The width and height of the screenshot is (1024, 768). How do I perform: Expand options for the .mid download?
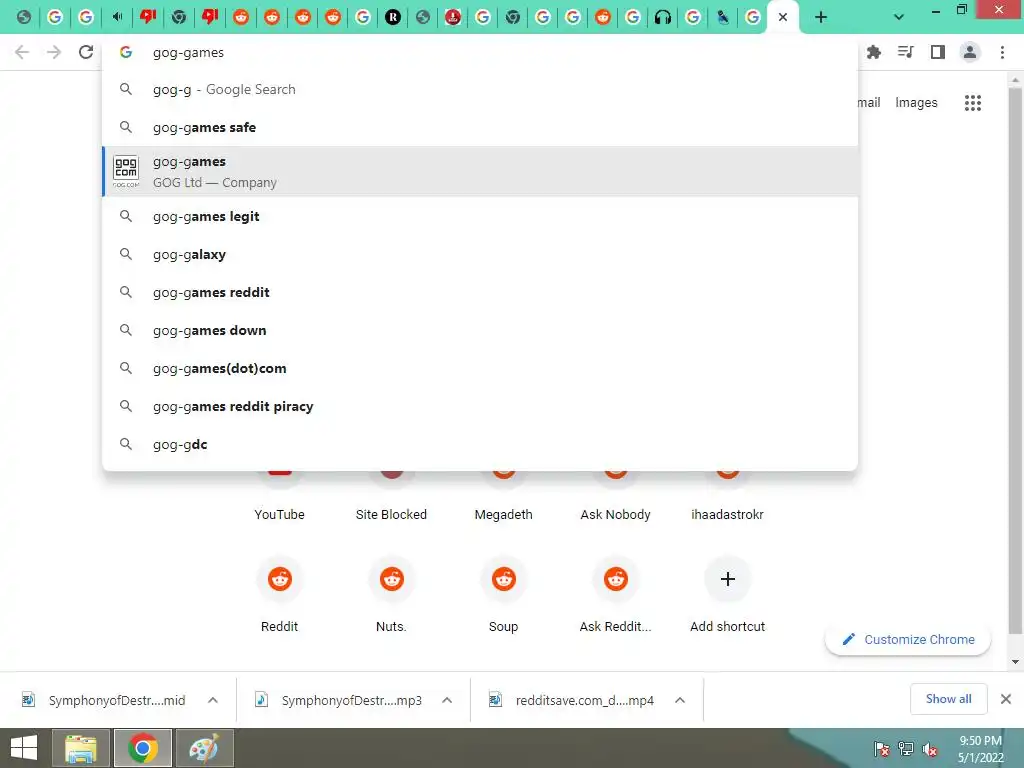(x=213, y=700)
